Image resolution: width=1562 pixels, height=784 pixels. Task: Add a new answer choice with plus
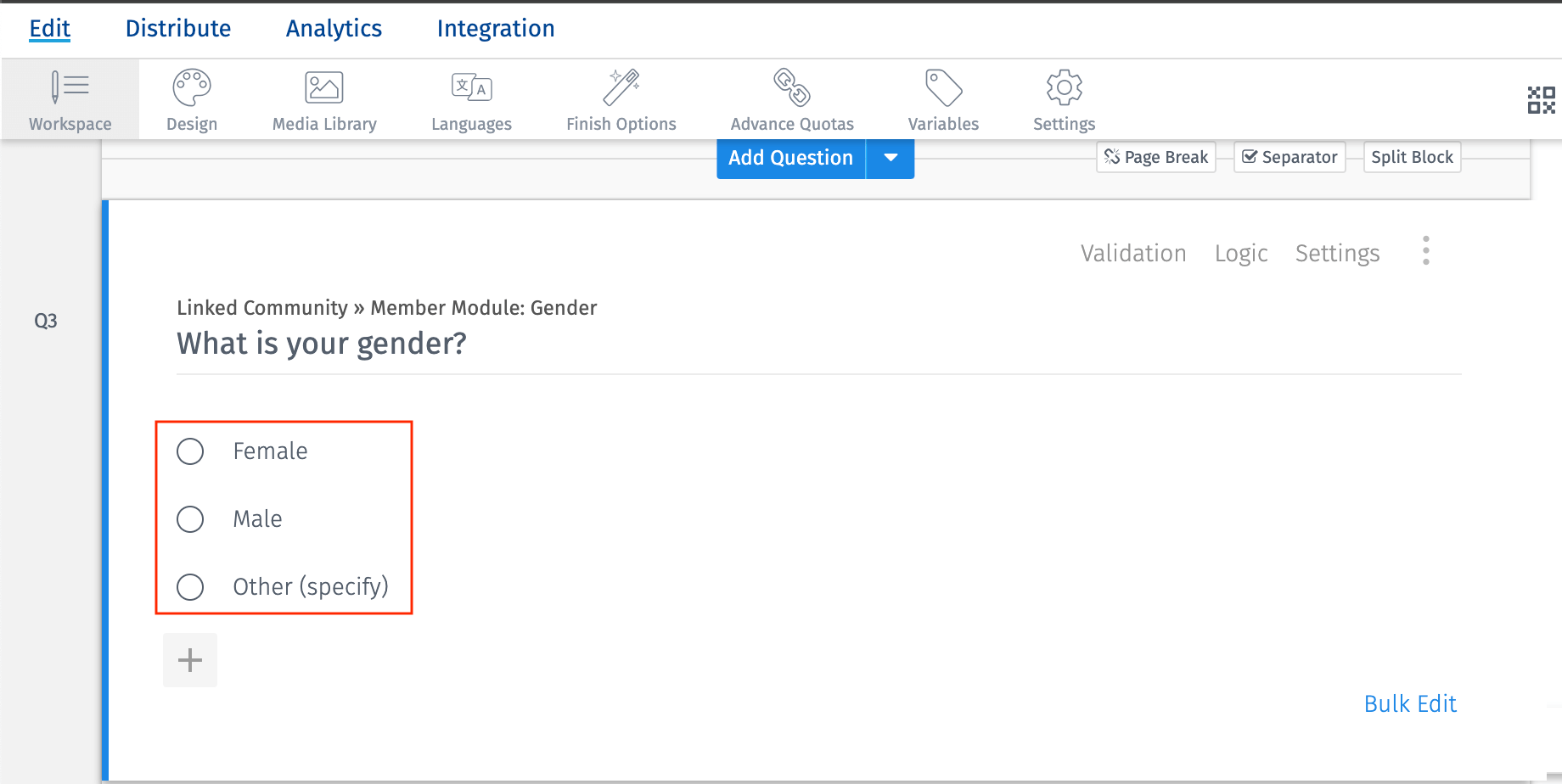(189, 659)
